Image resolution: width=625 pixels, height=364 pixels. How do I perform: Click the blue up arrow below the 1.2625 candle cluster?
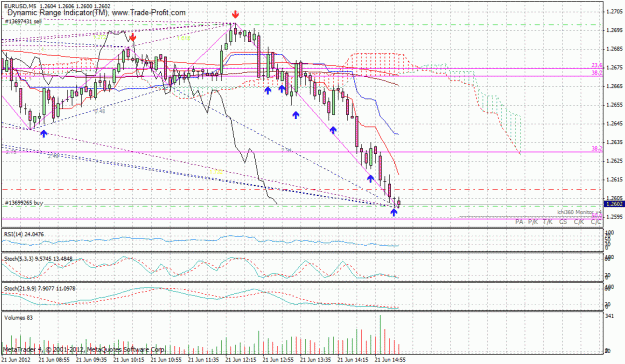pos(370,179)
